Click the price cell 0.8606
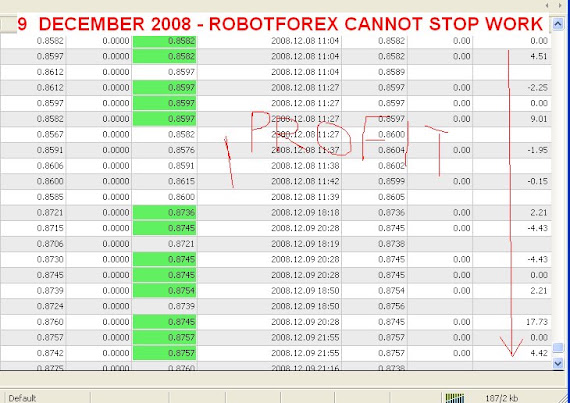 click(x=50, y=166)
